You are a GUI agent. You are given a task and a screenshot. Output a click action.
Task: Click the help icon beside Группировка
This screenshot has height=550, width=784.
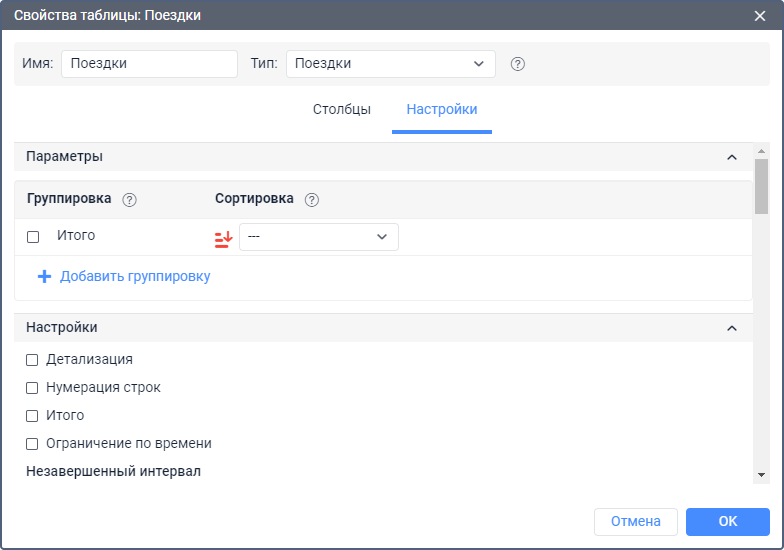(129, 199)
